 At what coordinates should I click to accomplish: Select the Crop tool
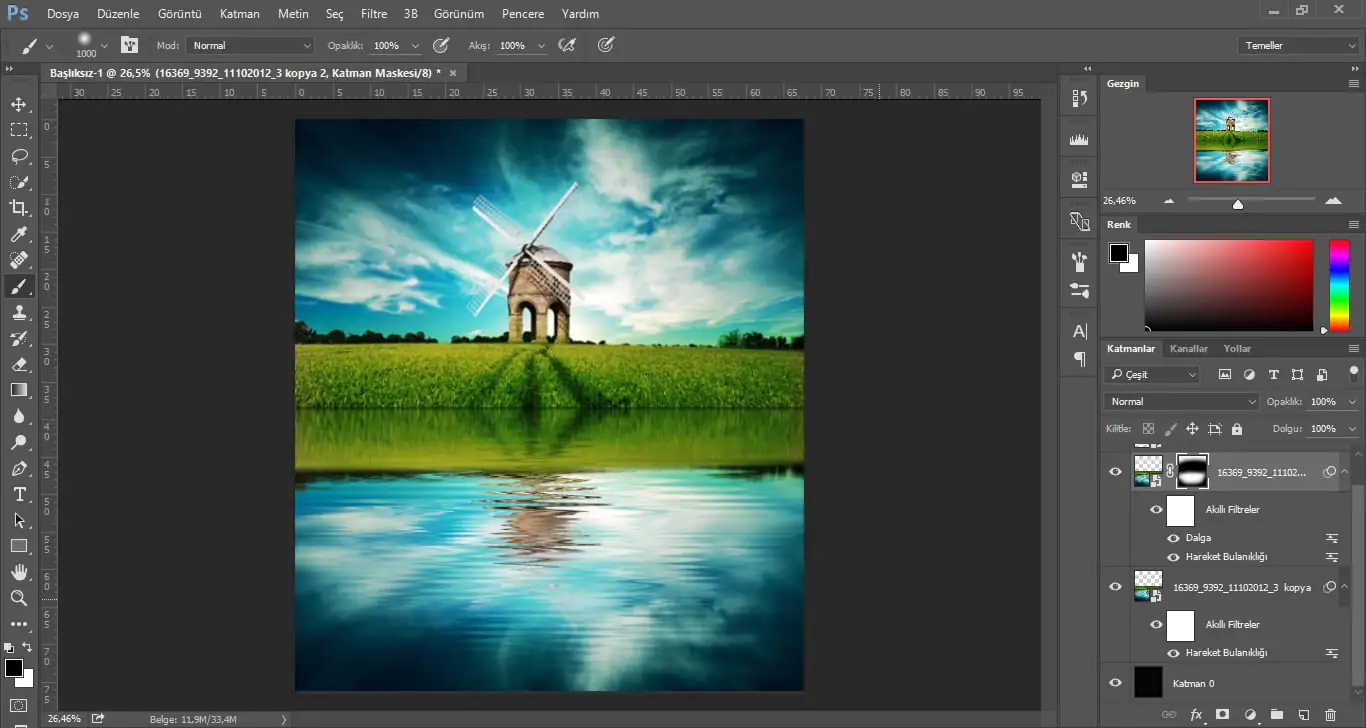(19, 208)
